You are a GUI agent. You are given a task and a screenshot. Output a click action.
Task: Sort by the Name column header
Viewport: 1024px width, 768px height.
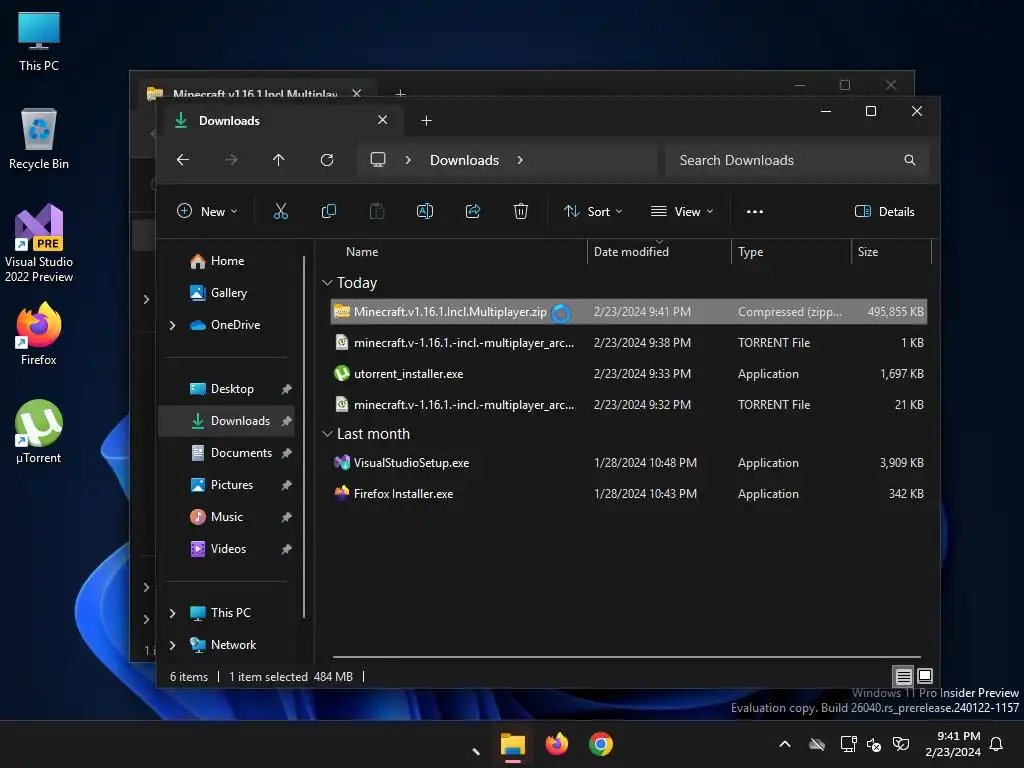pos(362,252)
